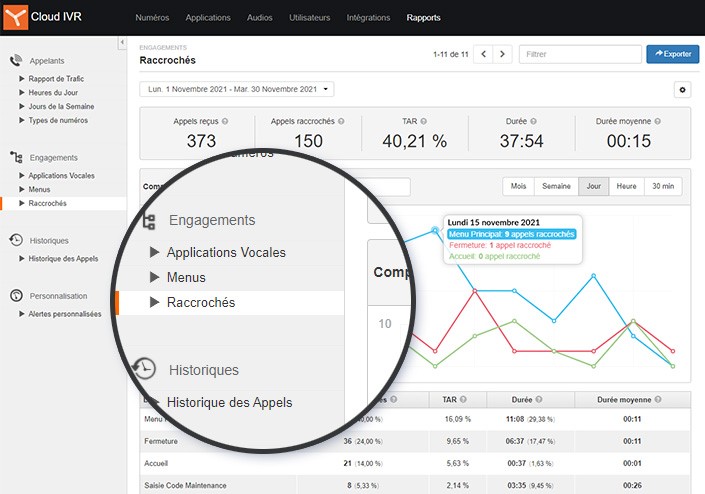705x494 pixels.
Task: Go to previous results page arrow
Action: (483, 54)
